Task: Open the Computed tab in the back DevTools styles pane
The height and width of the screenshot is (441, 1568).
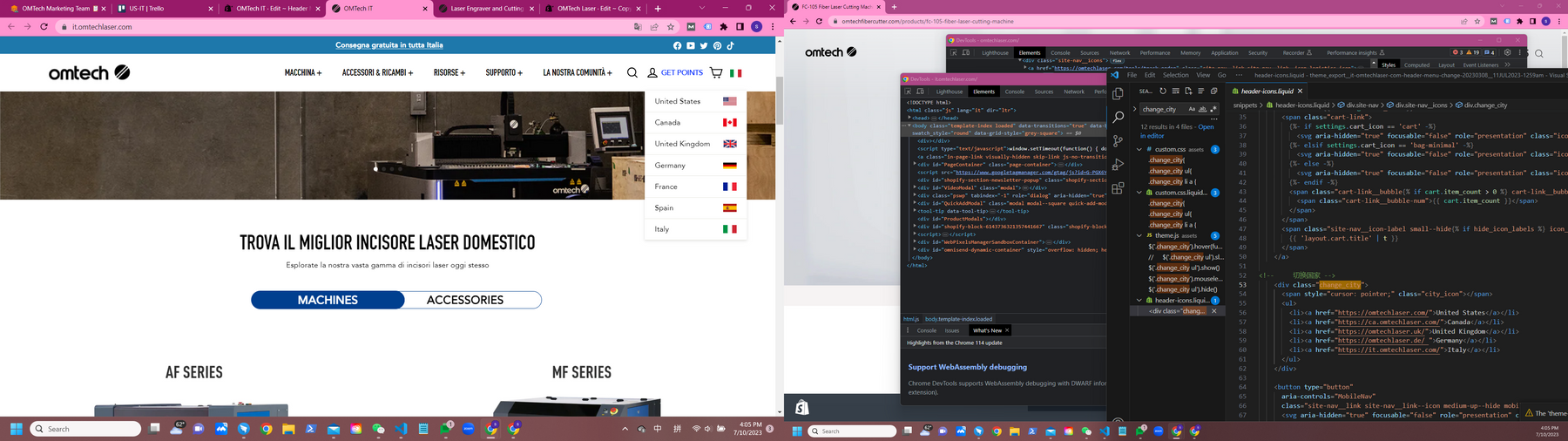Action: point(1416,64)
